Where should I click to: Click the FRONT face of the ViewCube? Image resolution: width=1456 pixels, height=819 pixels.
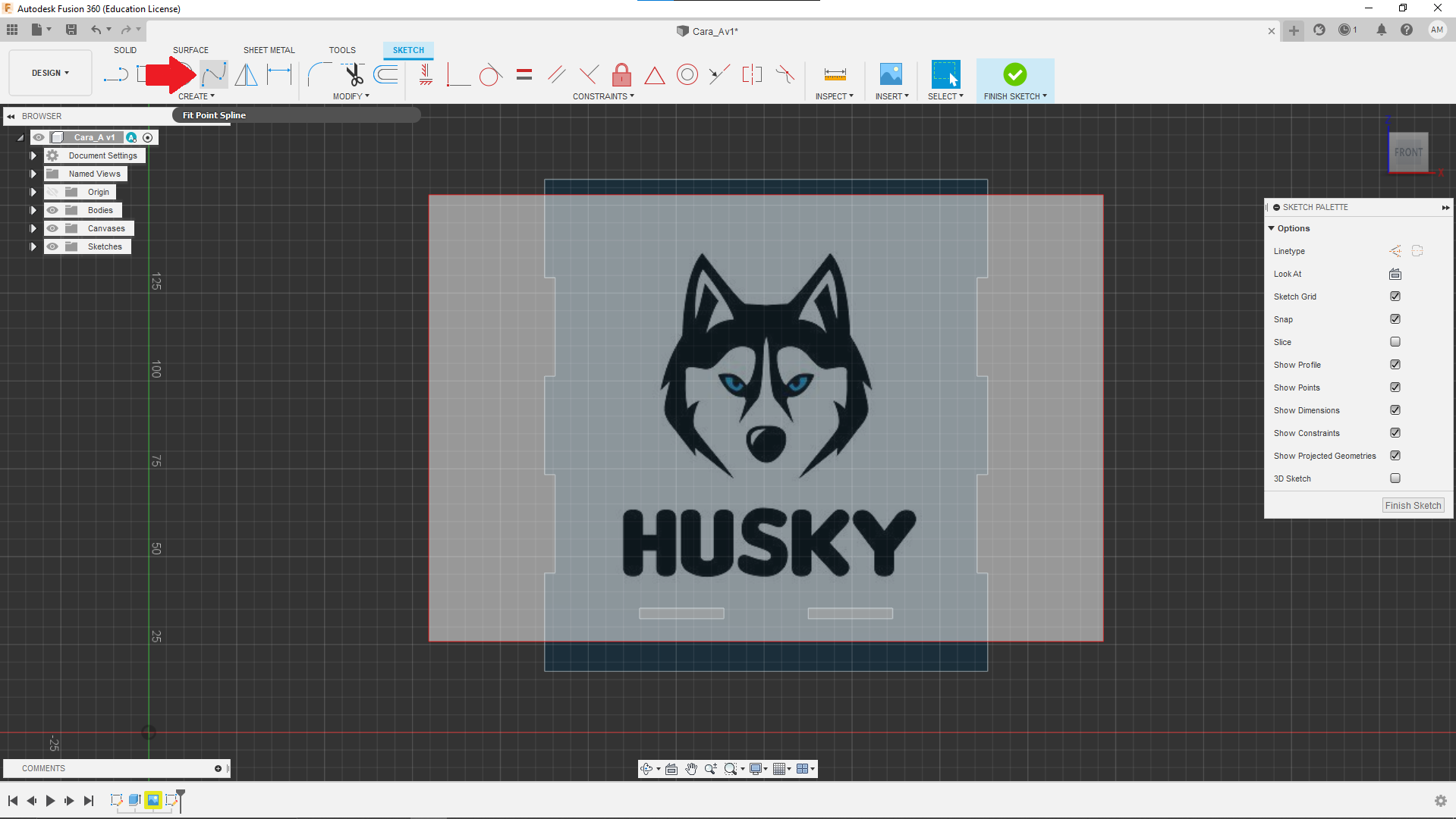pyautogui.click(x=1408, y=152)
